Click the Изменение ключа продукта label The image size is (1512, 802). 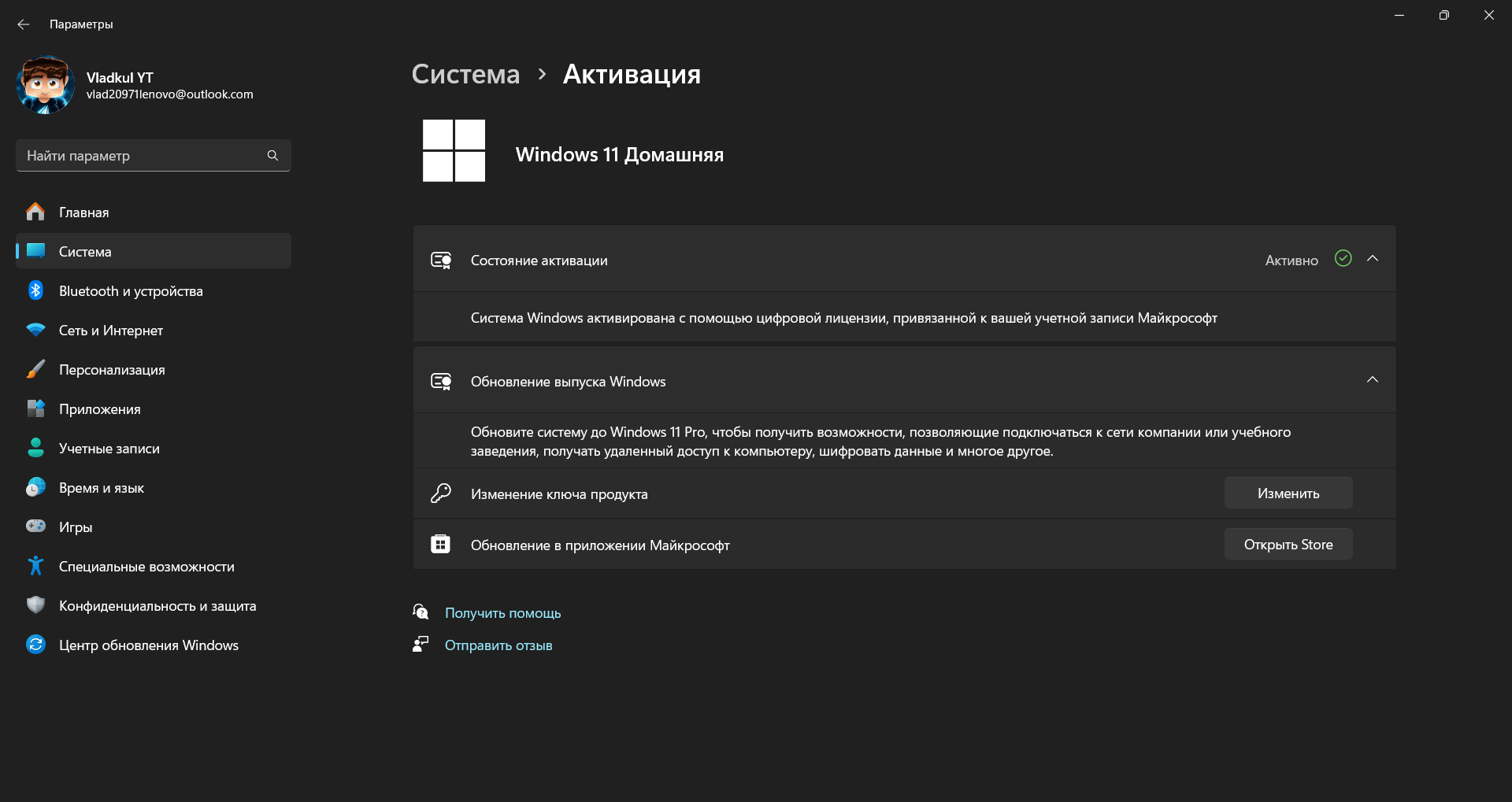[559, 494]
